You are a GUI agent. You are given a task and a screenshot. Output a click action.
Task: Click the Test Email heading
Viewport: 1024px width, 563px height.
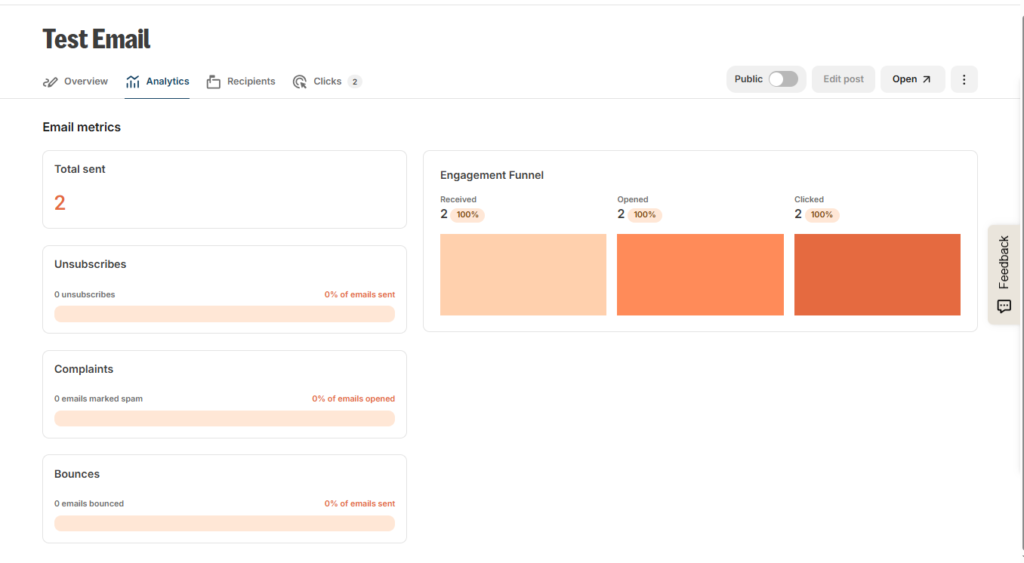click(97, 39)
